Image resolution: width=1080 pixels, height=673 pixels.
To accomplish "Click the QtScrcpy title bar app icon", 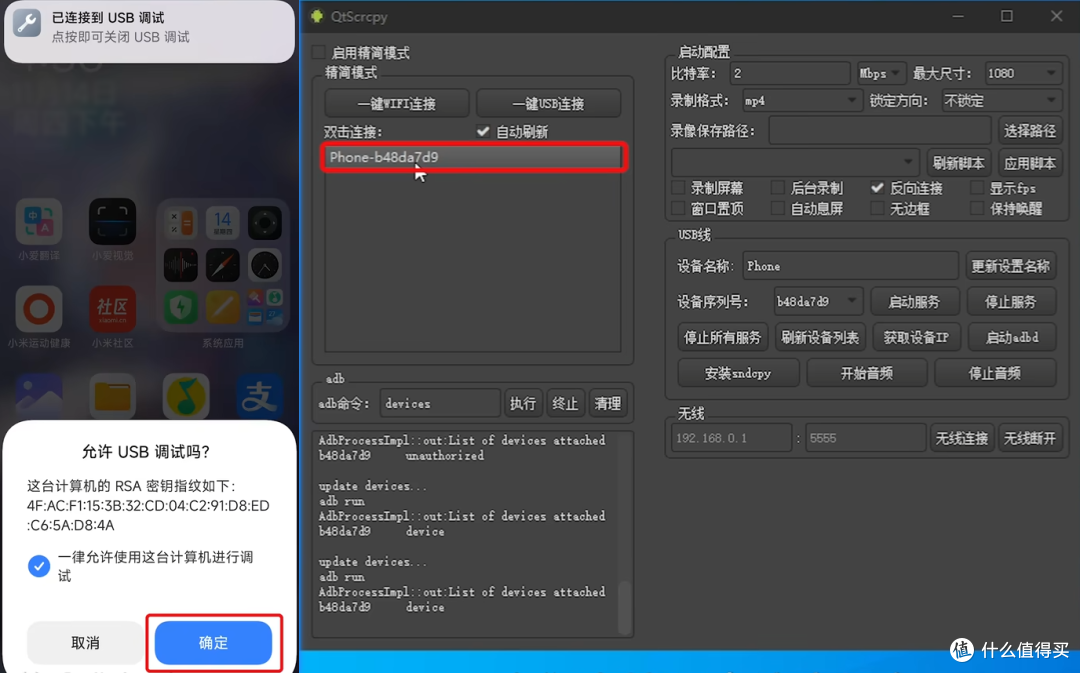I will point(317,16).
